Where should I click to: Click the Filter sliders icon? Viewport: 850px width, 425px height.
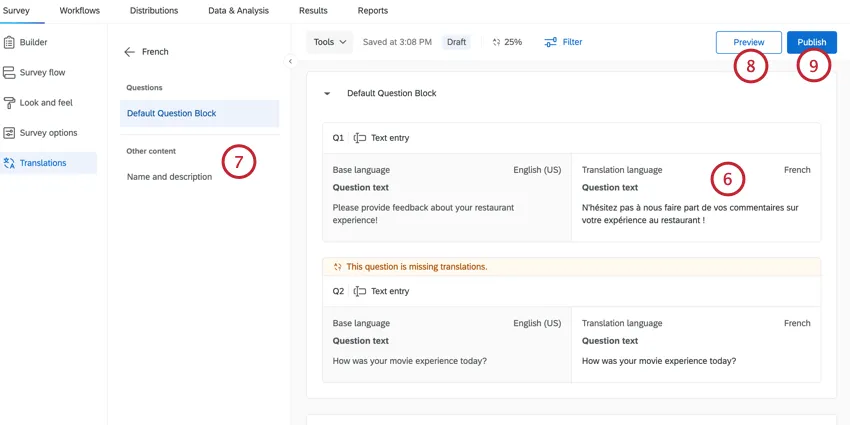click(x=550, y=42)
